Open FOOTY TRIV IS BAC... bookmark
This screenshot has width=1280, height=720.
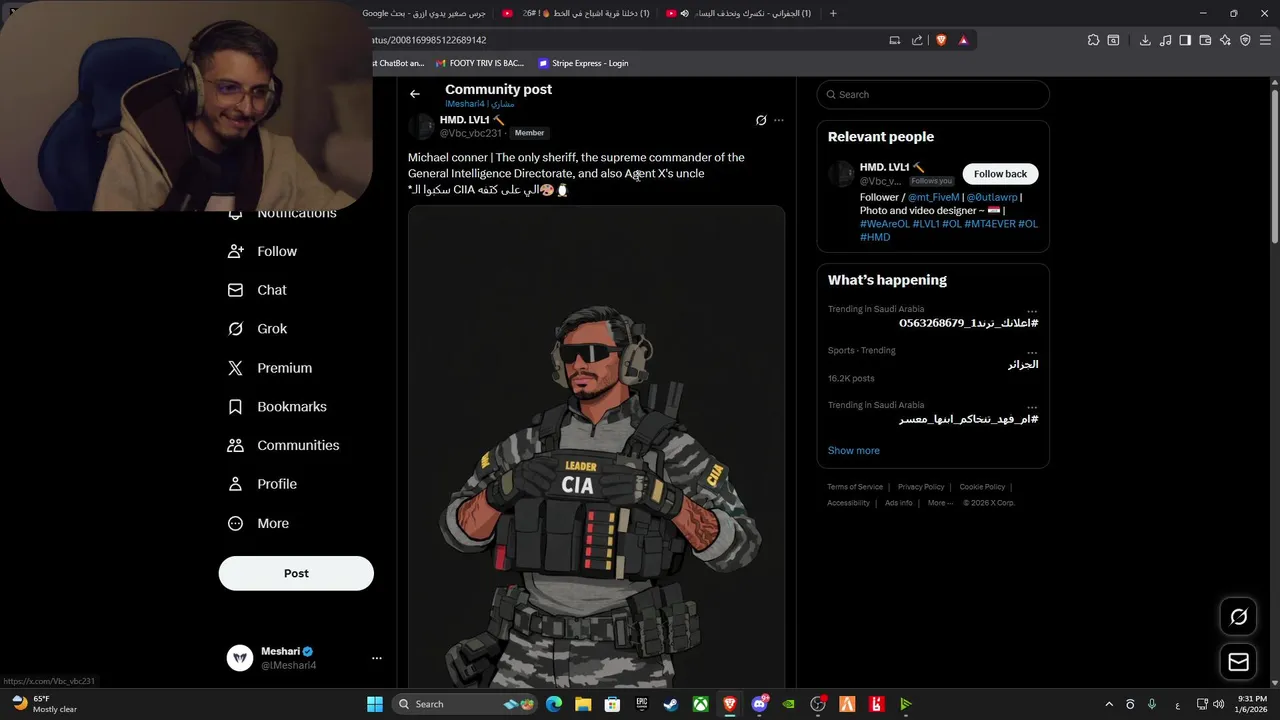tap(480, 63)
